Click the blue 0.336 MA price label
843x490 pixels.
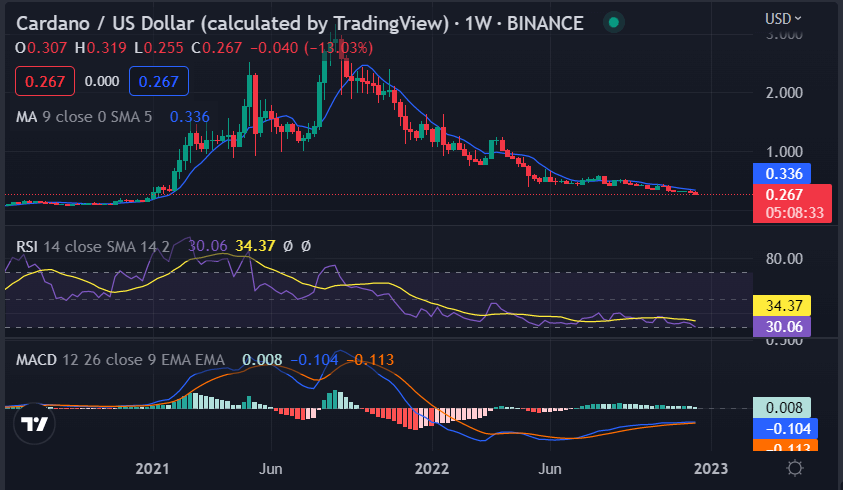[782, 174]
